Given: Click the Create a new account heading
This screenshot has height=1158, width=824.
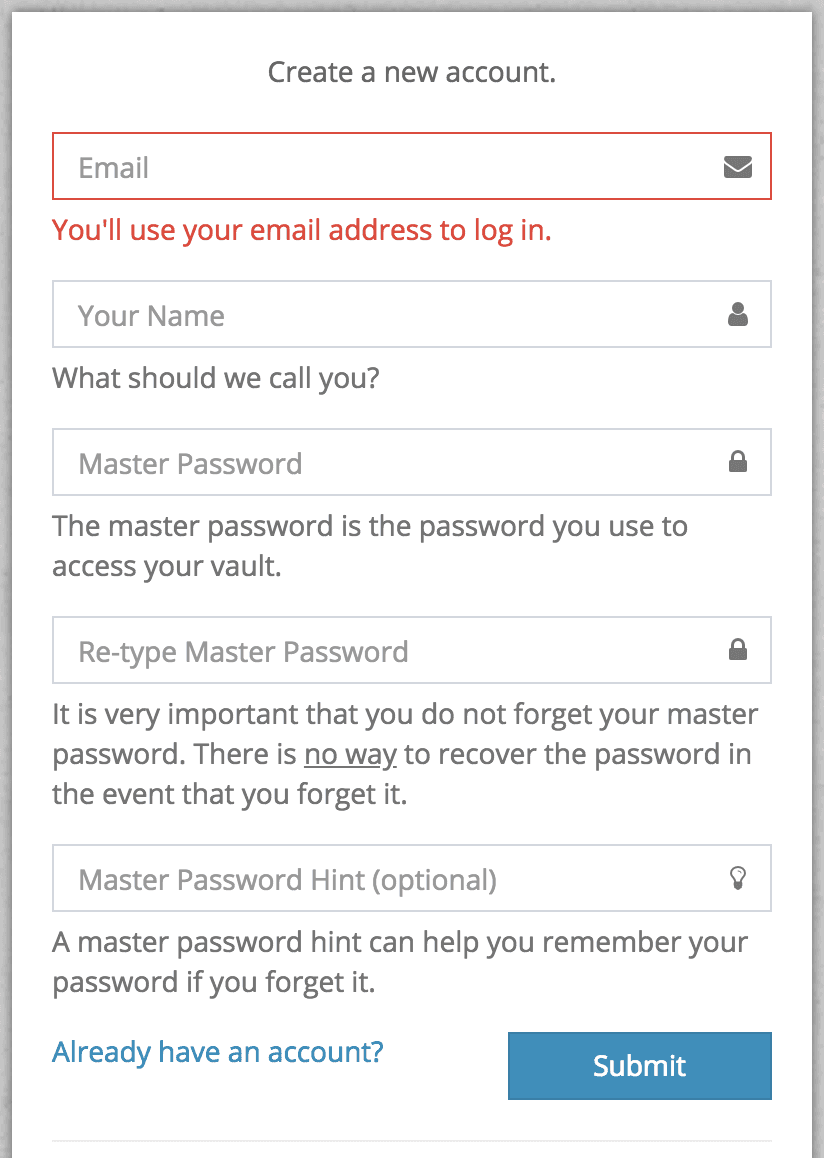Looking at the screenshot, I should pos(412,72).
